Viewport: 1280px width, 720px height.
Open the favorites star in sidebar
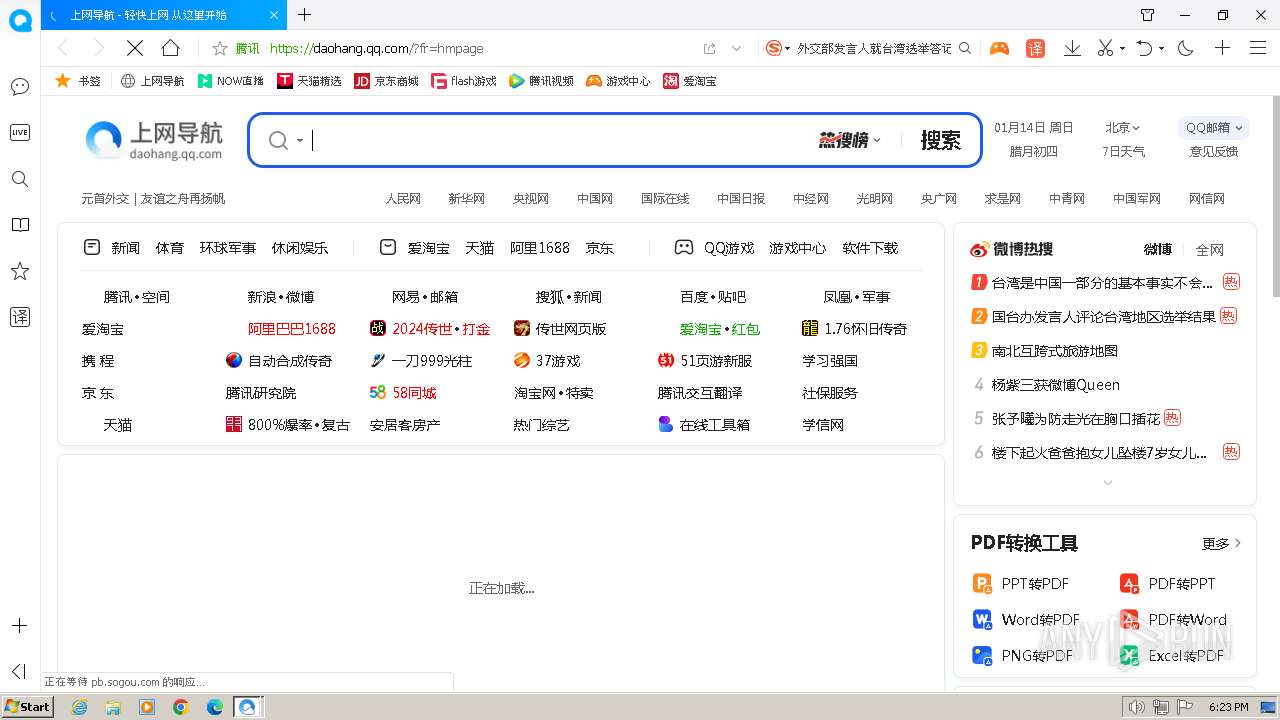[x=20, y=271]
